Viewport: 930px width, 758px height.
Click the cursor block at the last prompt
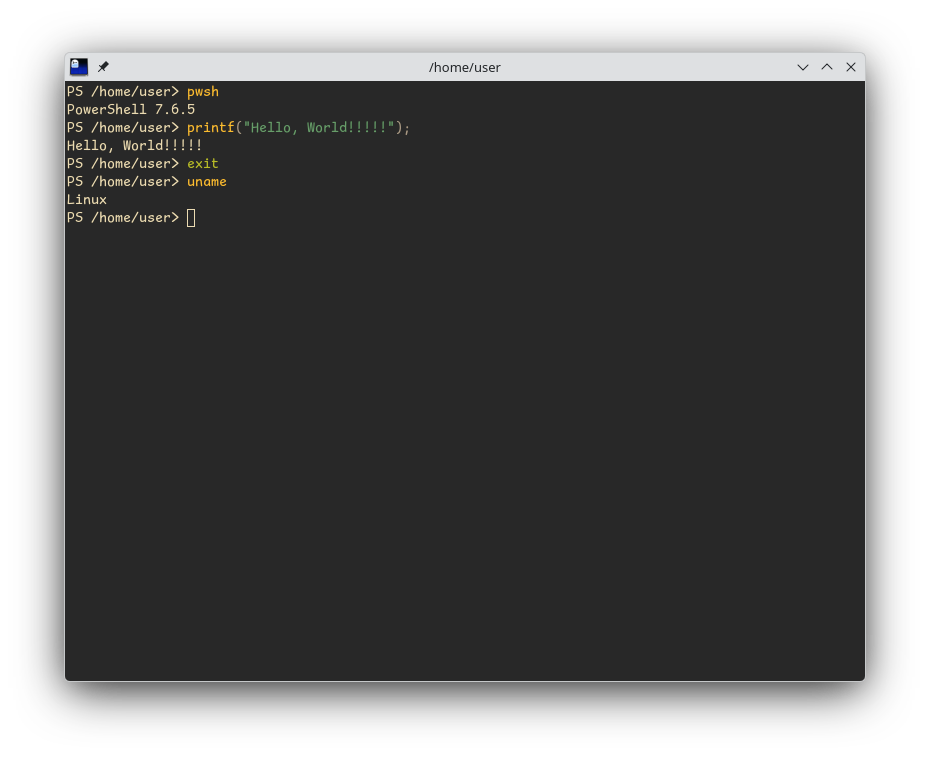coord(191,218)
